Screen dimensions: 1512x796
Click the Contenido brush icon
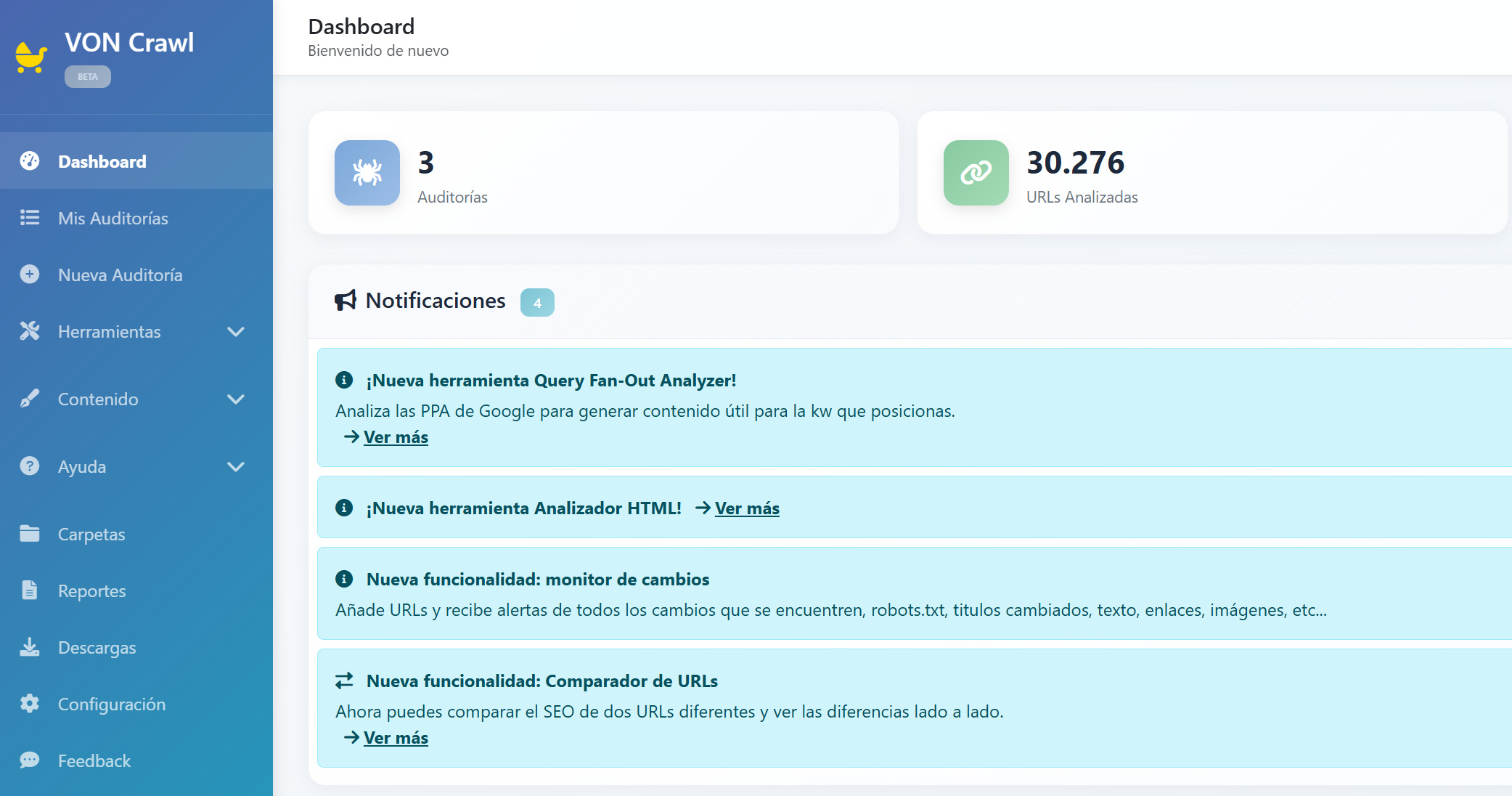(30, 399)
